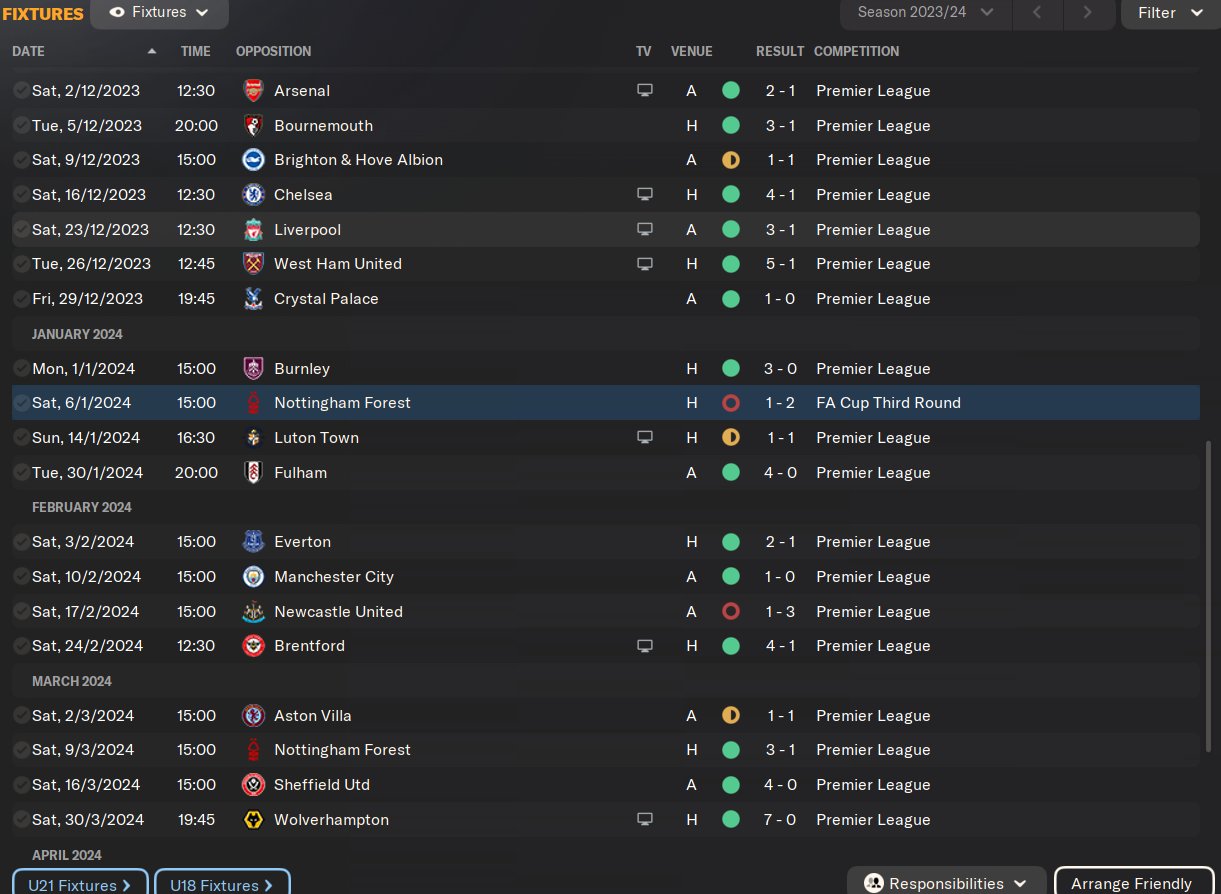Sort by the OPPOSITION column header

point(273,51)
